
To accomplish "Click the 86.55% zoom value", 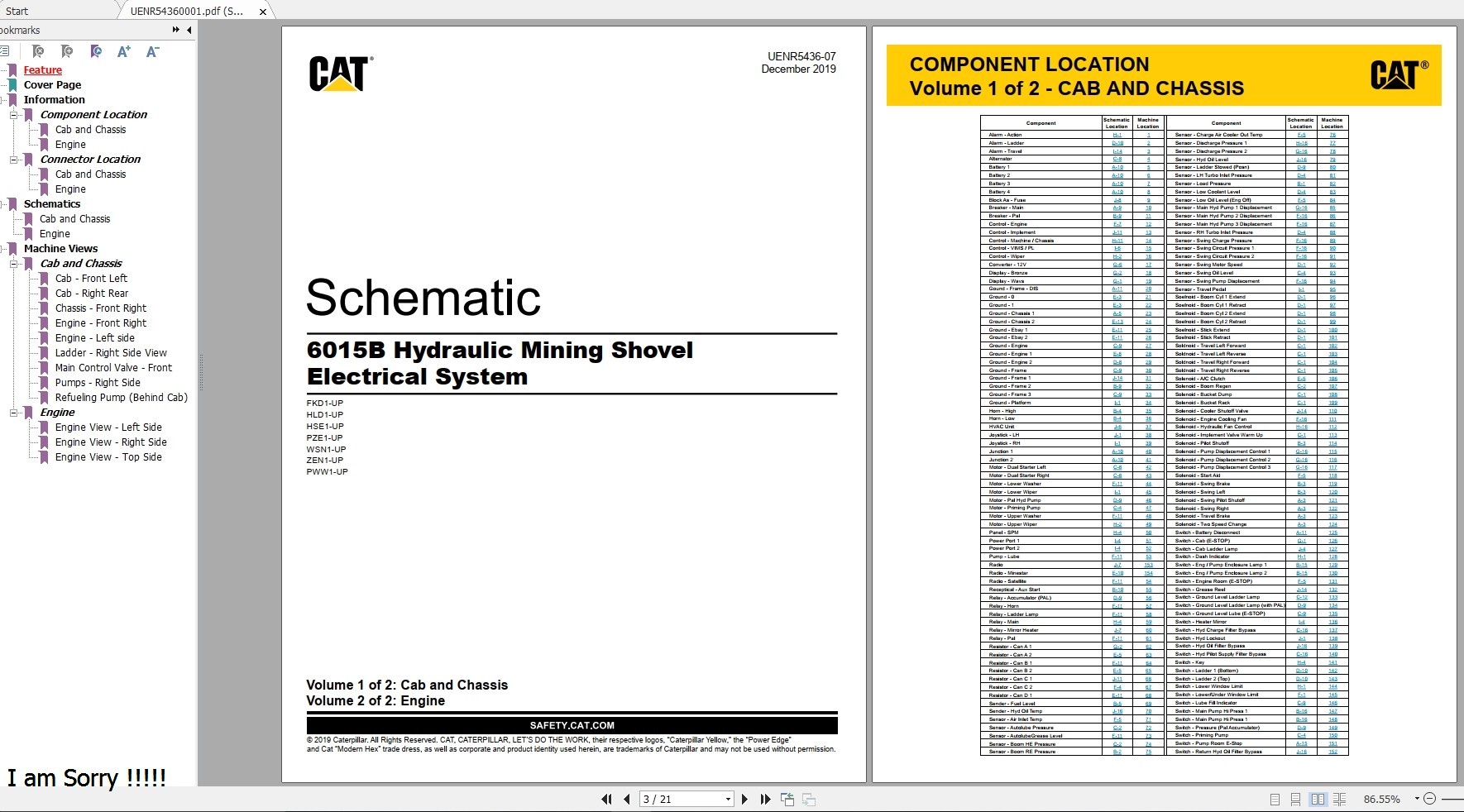I will (1381, 799).
